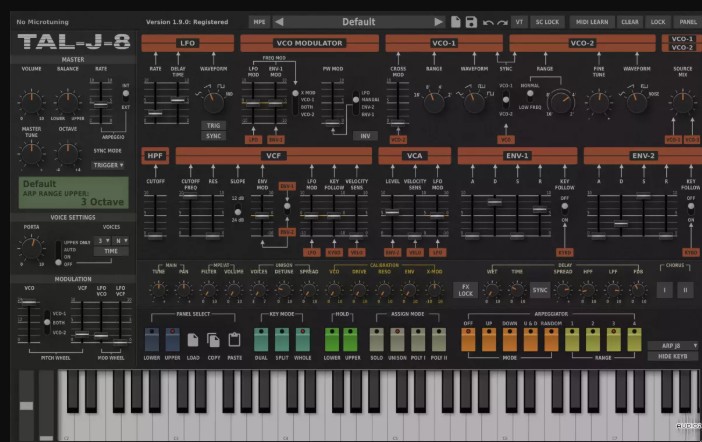Click the HIDE KEYB button
Viewport: 702px width, 442px height.
(x=672, y=356)
